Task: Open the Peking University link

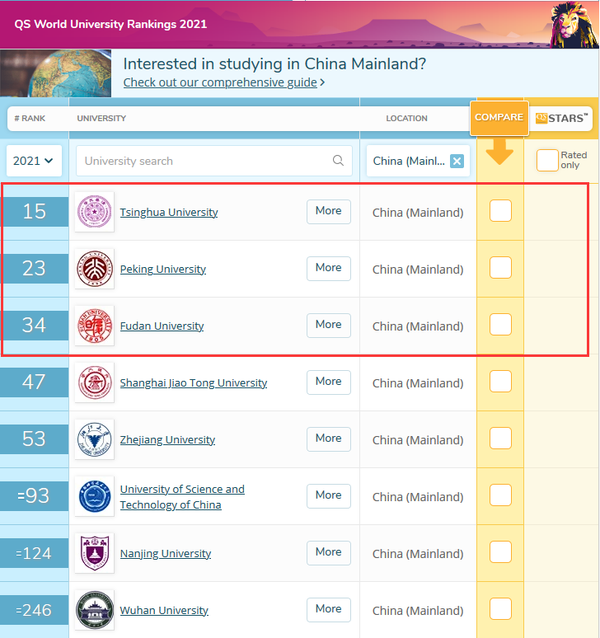Action: 163,269
